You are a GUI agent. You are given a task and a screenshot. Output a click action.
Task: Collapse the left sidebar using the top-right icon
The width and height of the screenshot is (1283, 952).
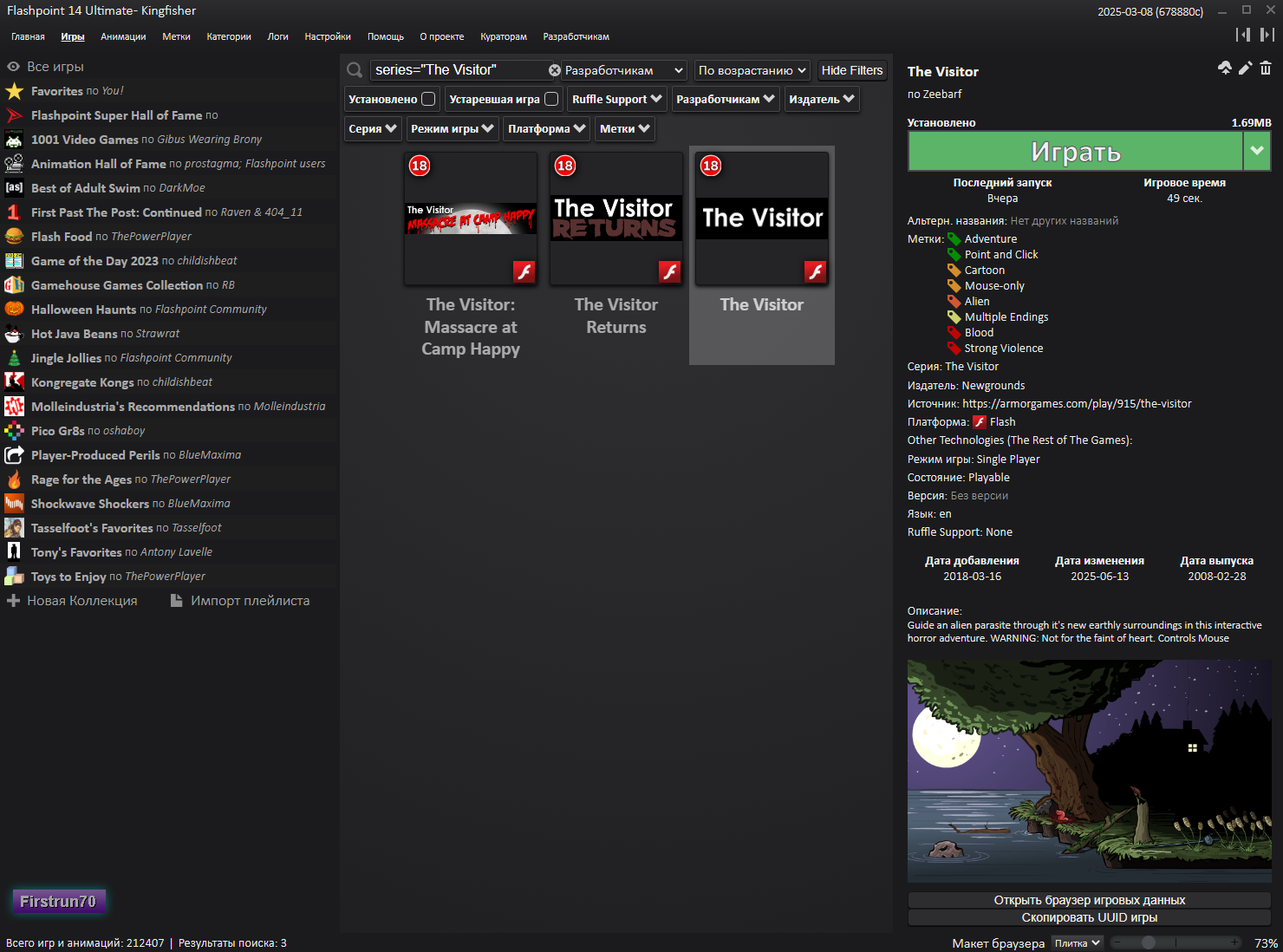pyautogui.click(x=1242, y=35)
